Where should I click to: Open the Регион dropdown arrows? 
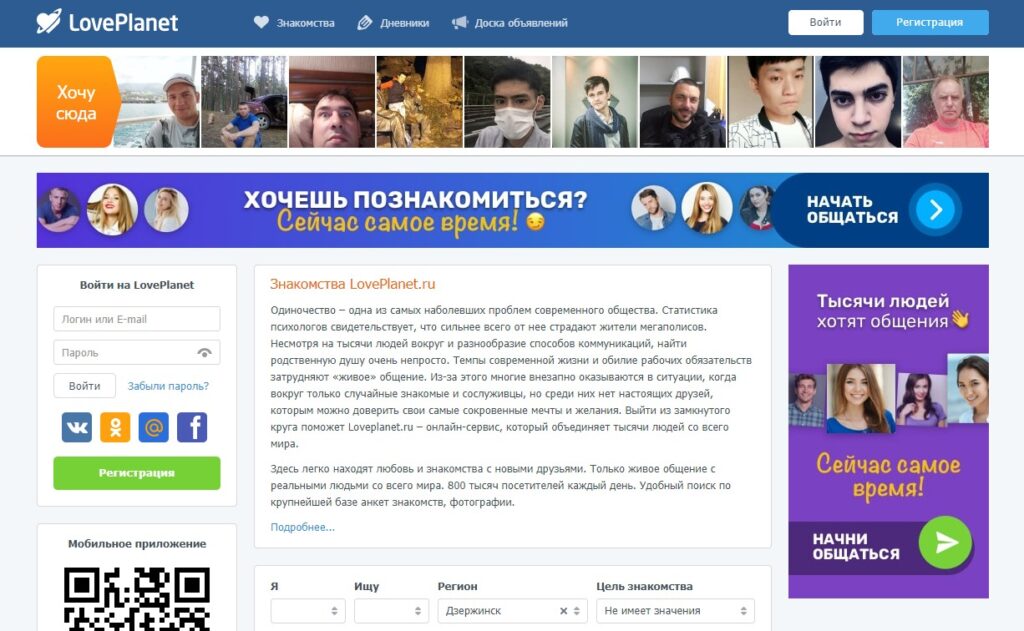pyautogui.click(x=577, y=611)
